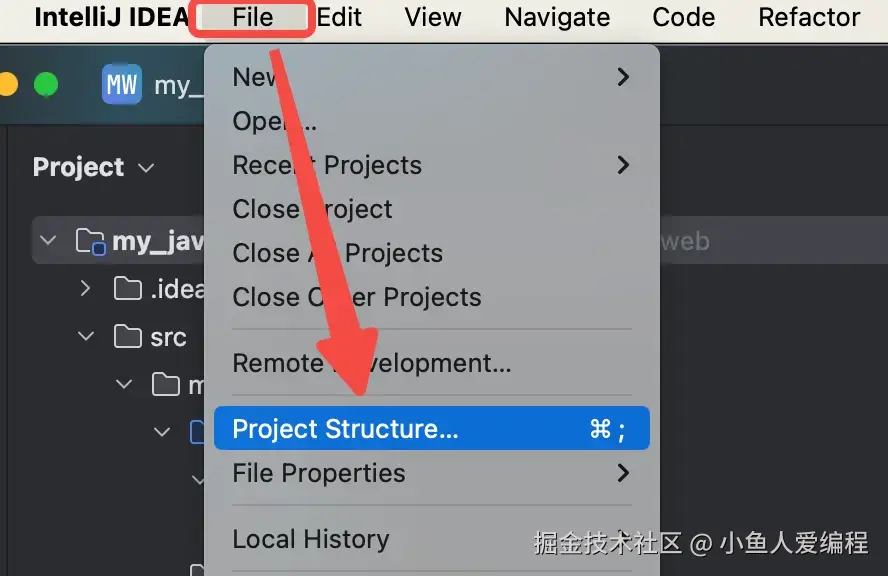Click the src folder icon

coord(128,337)
